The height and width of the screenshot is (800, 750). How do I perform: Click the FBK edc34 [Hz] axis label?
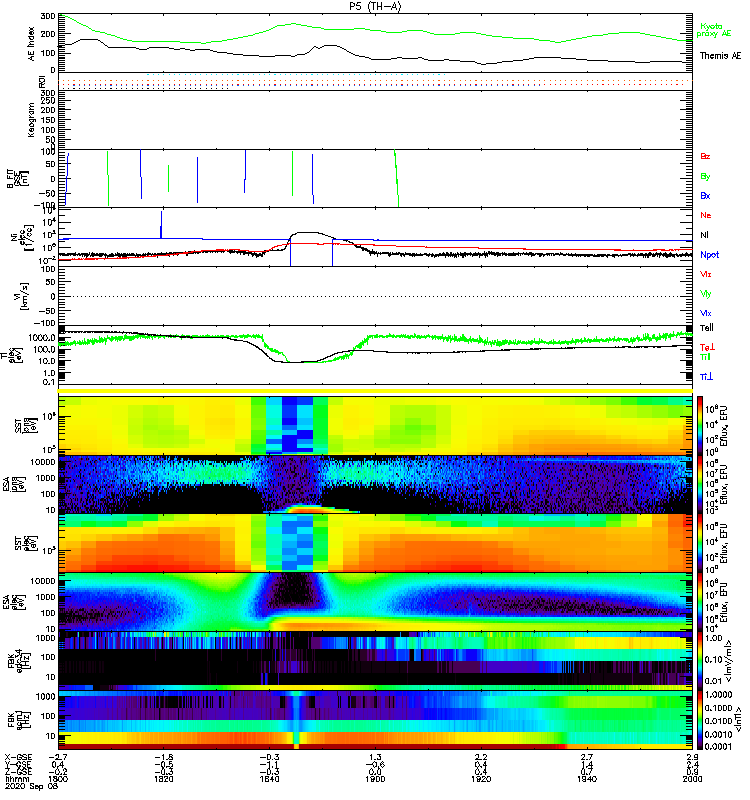(17, 661)
